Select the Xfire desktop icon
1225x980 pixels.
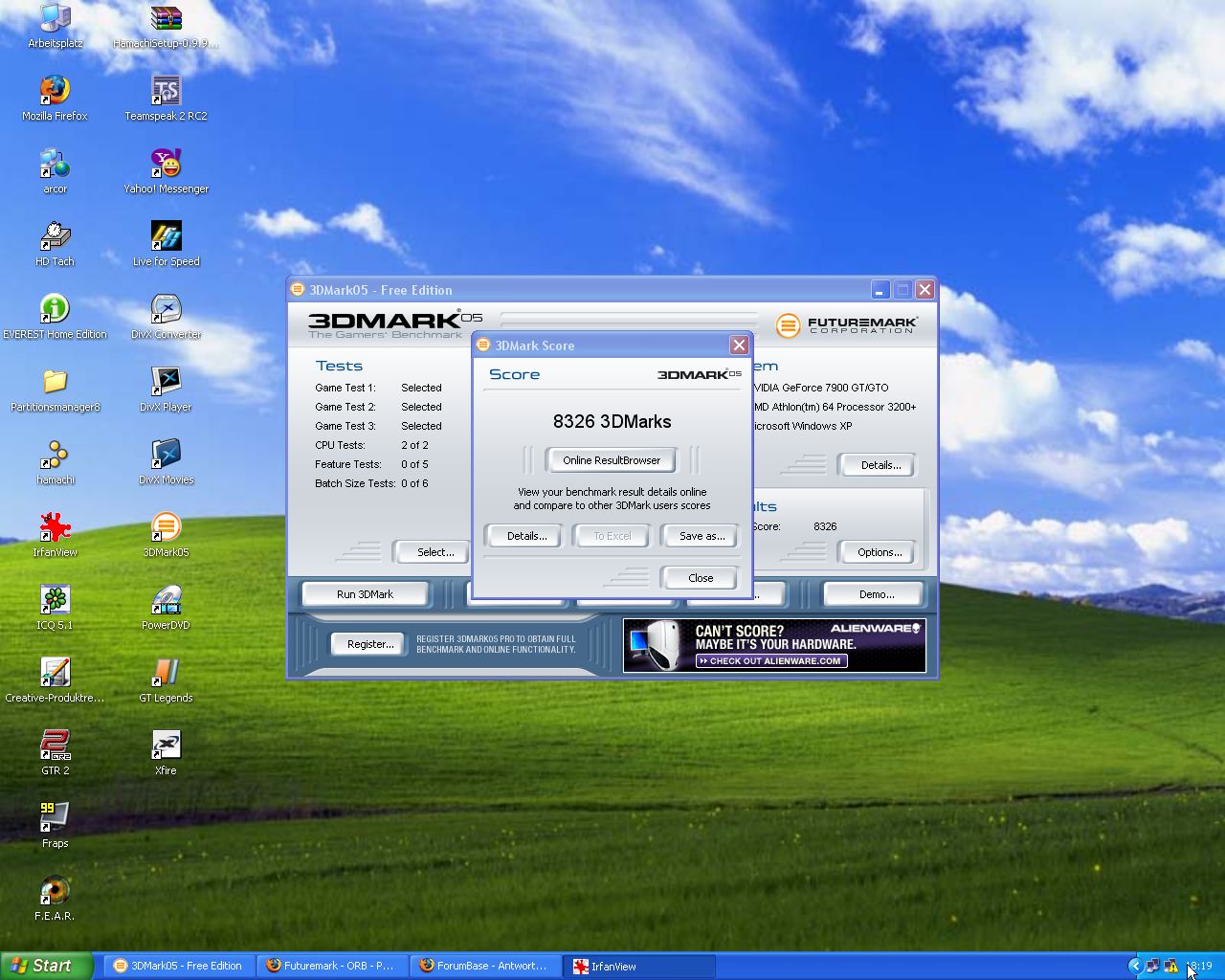(x=166, y=753)
